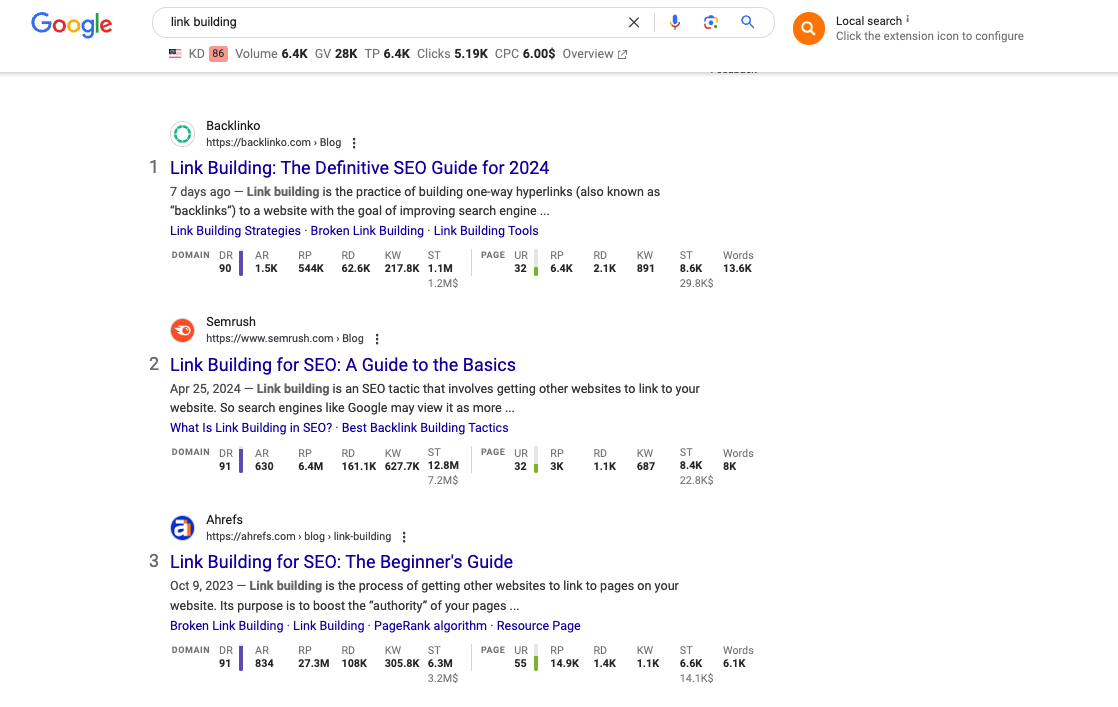
Task: Click the Ahrefs favicon
Action: (x=183, y=527)
